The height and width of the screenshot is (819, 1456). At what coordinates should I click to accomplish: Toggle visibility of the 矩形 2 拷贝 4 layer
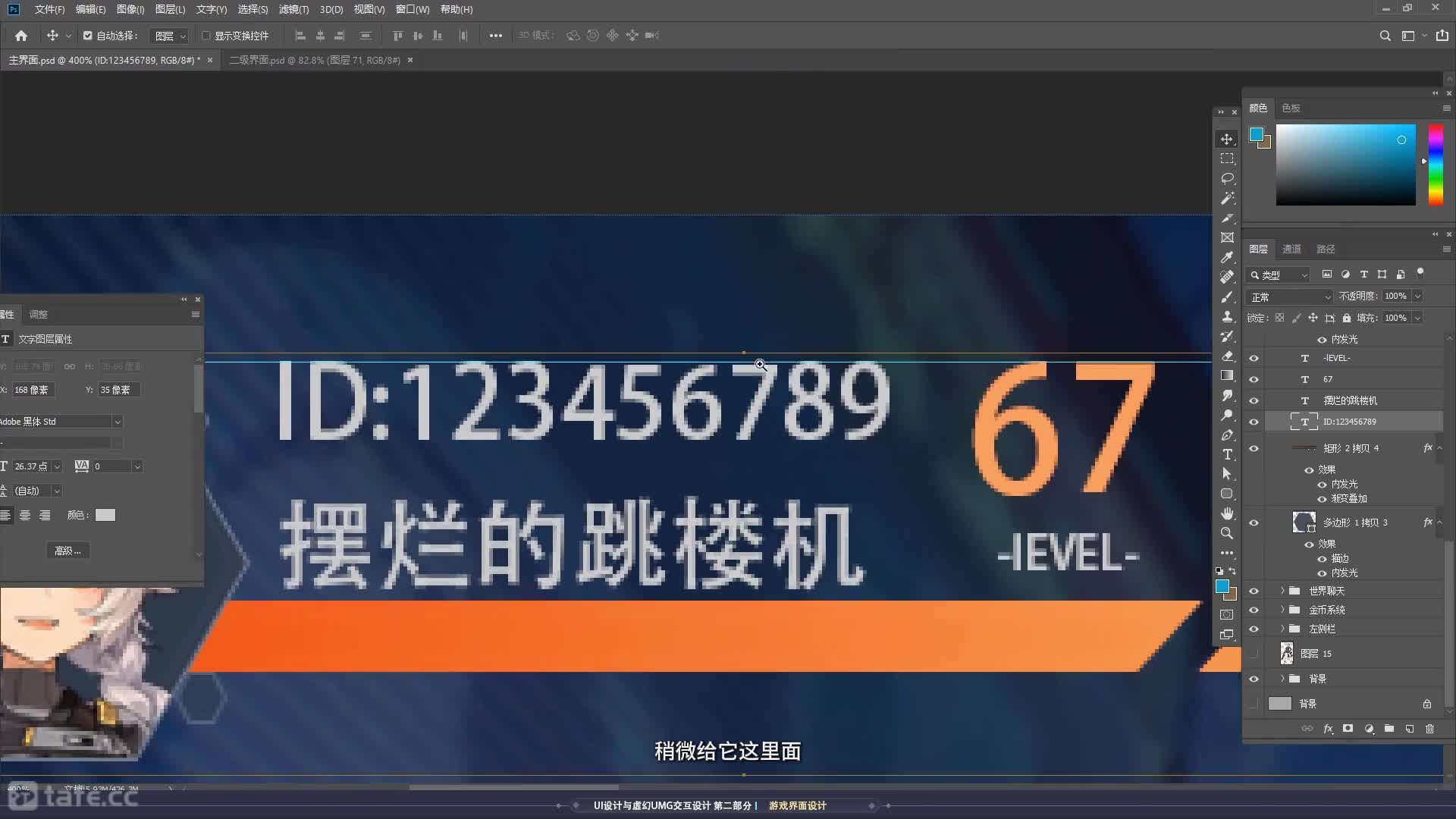coord(1254,447)
